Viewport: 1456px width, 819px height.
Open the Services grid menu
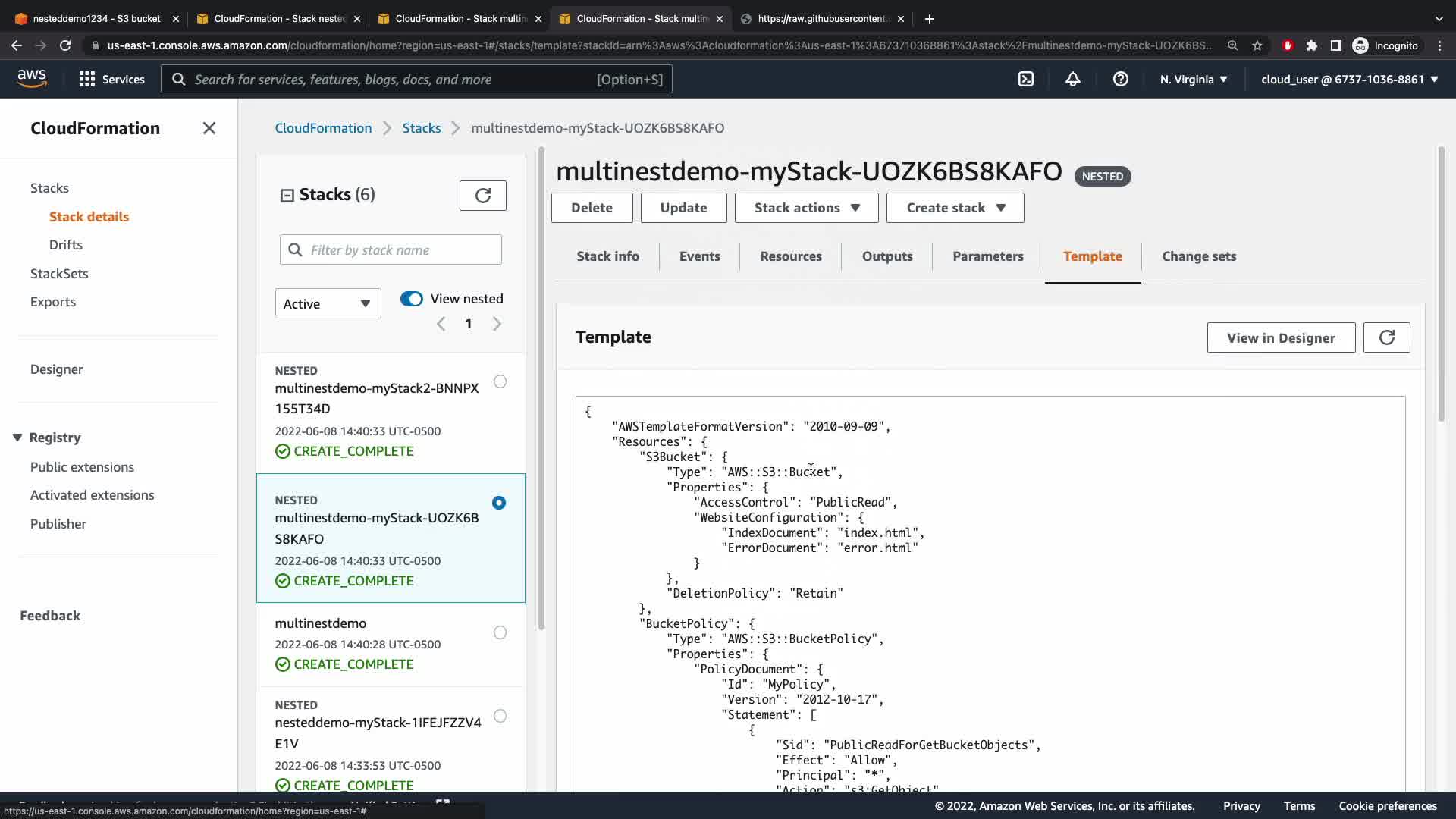111,79
